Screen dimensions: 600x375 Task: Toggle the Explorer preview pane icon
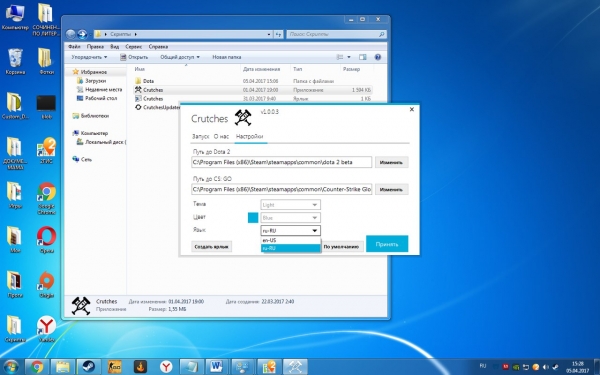click(x=362, y=57)
